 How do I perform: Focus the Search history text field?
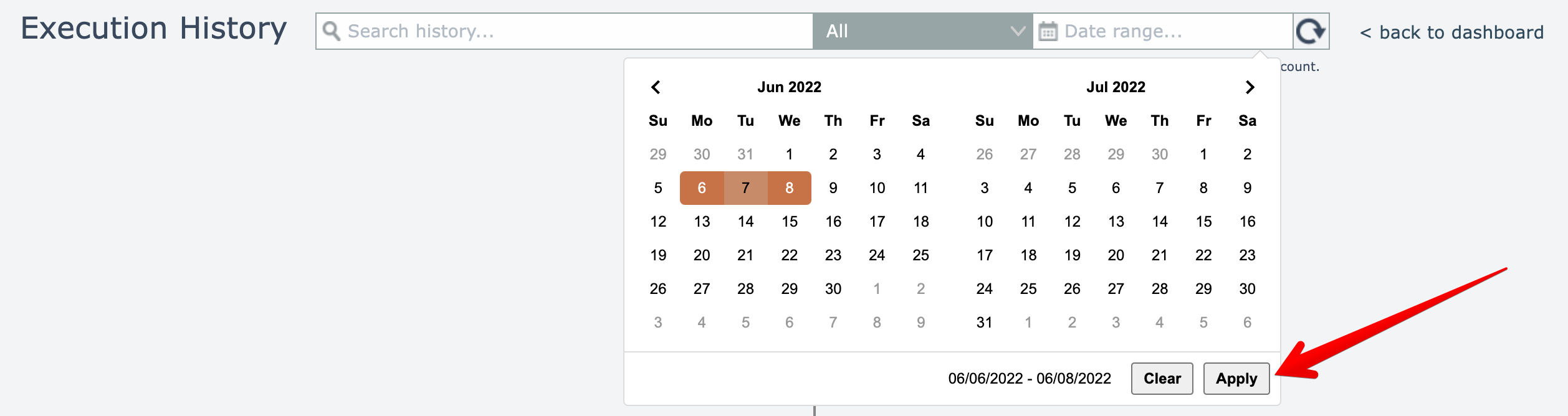[x=573, y=31]
